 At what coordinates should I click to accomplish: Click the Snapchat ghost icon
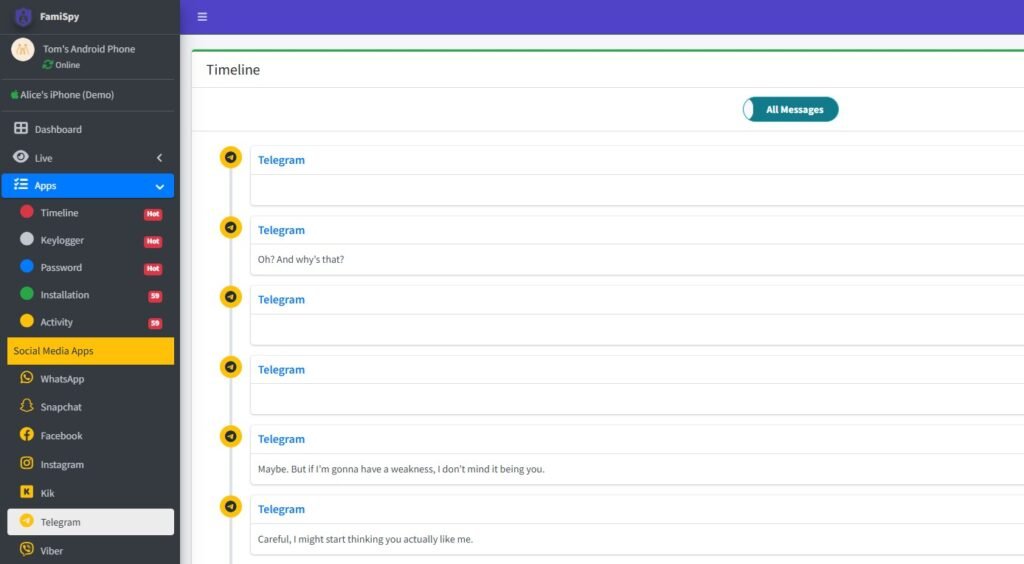[27, 405]
